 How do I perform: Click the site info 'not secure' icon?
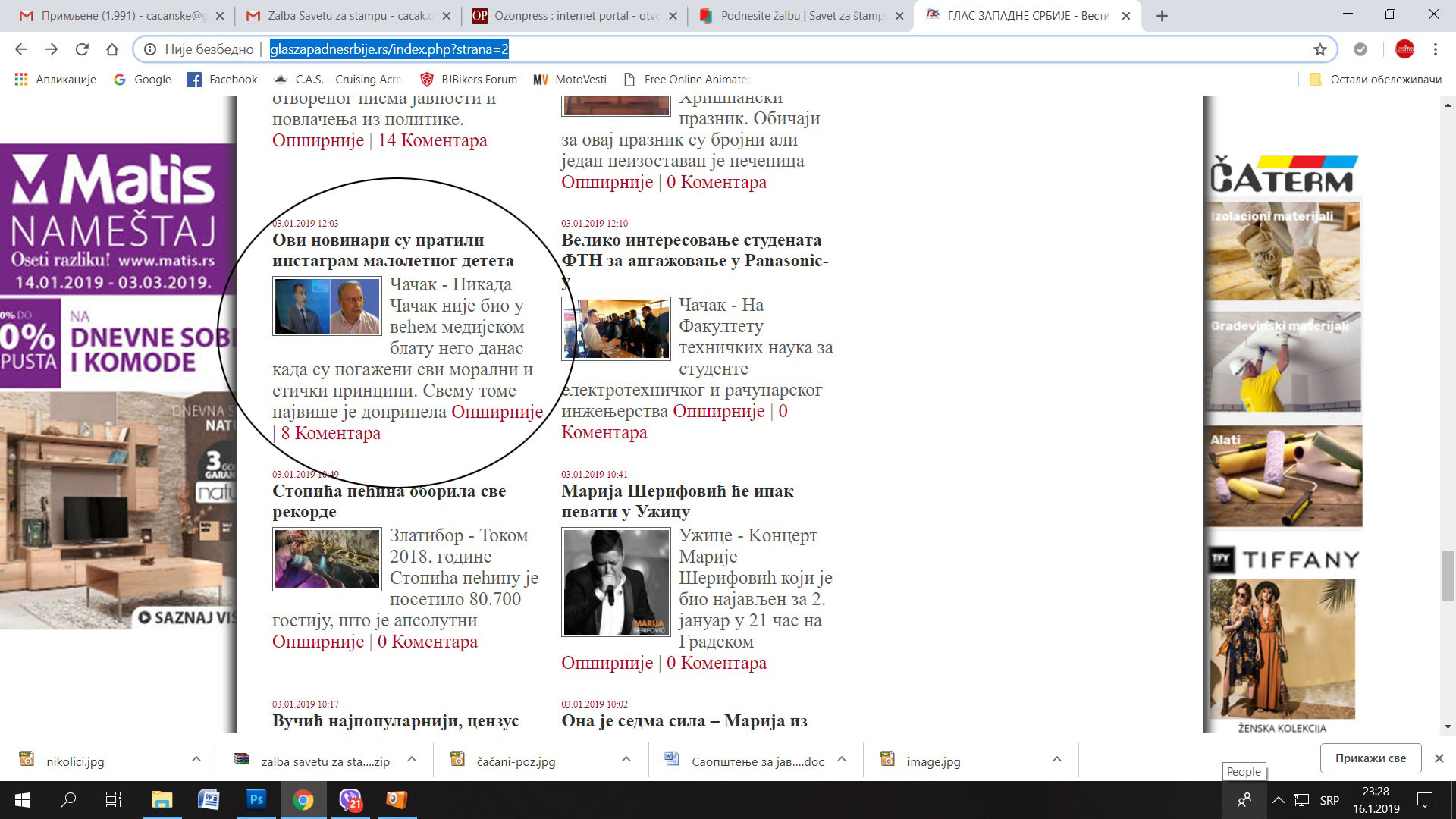click(x=150, y=49)
